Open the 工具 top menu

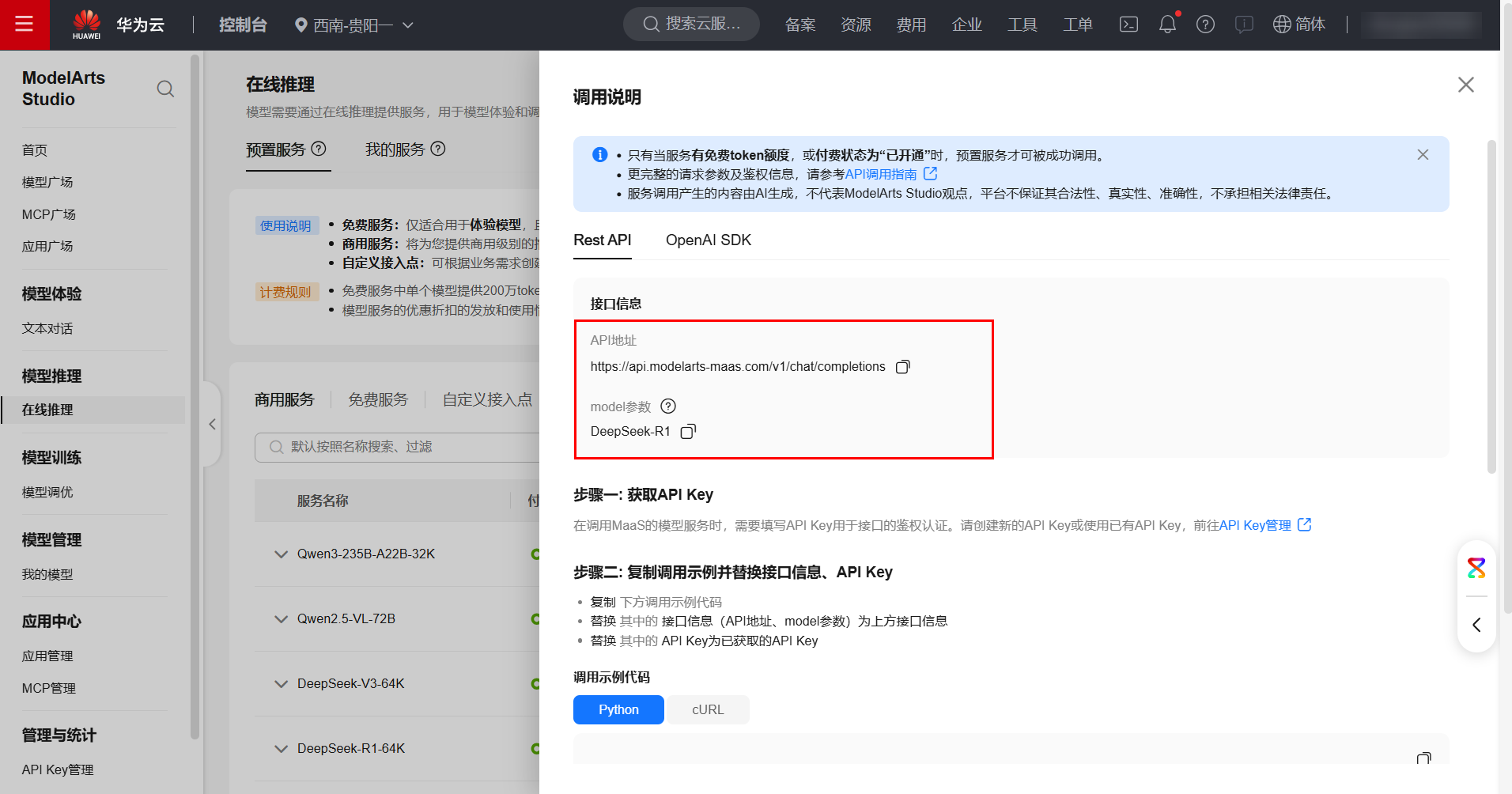(x=1022, y=25)
